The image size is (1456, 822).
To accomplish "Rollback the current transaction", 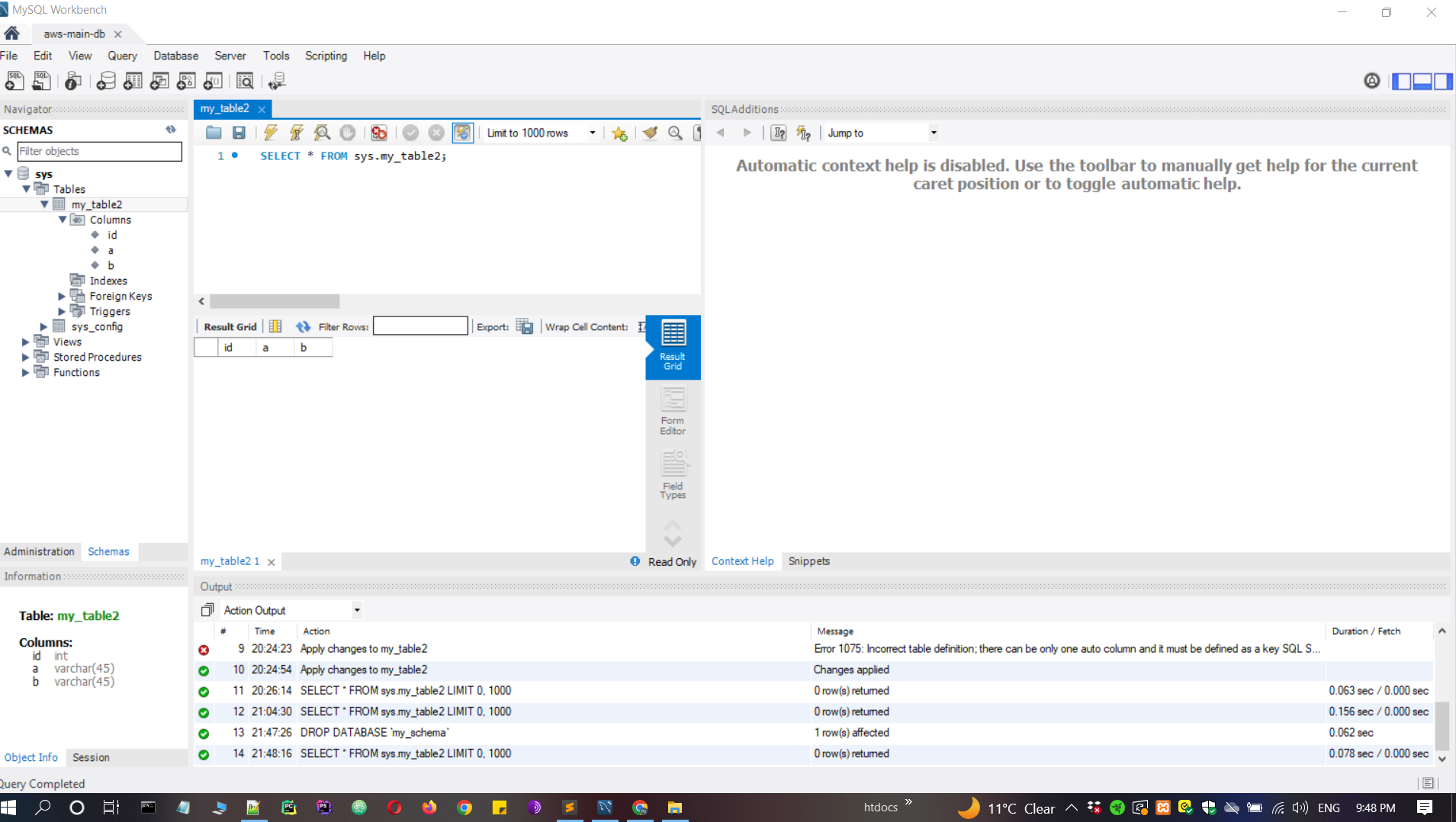I will point(436,133).
